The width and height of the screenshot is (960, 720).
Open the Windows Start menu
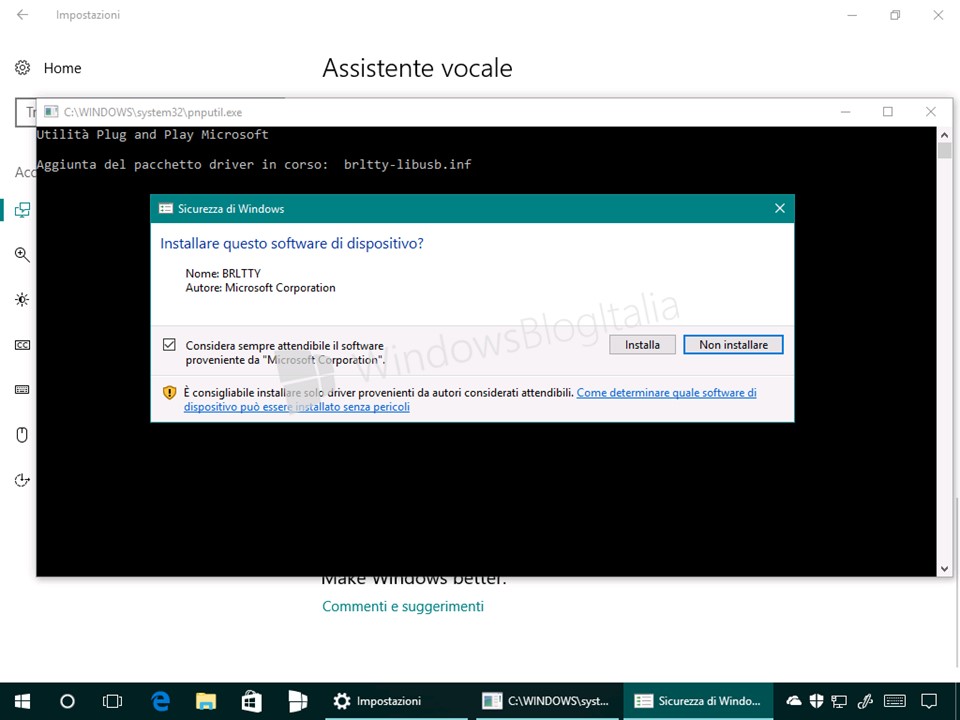coord(23,701)
